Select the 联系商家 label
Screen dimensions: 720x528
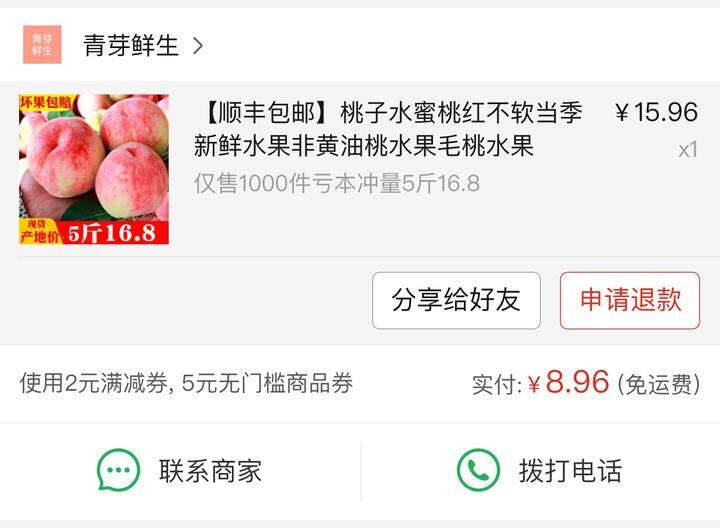point(211,471)
